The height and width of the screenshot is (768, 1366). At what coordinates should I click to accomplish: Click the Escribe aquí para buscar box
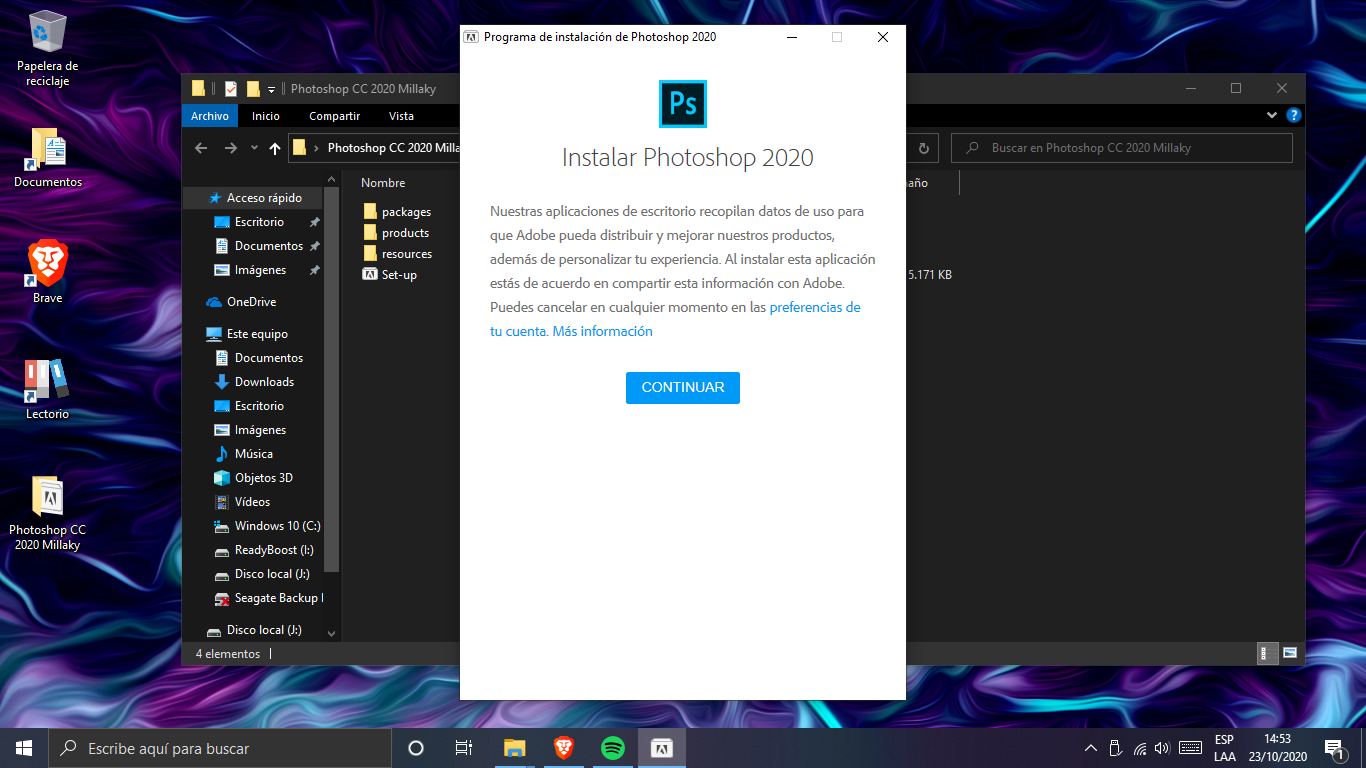tap(220, 748)
